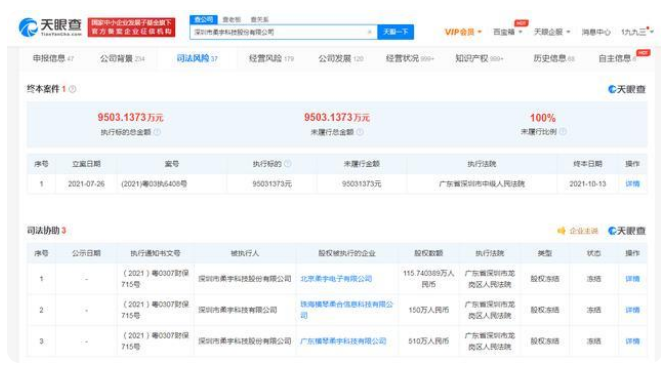Open the 北京柔宇电子有限公司 company link
Screen dimensions: 661x375
pos(336,279)
